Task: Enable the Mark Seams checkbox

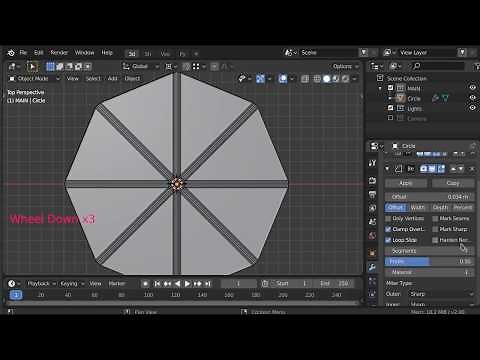Action: point(435,219)
